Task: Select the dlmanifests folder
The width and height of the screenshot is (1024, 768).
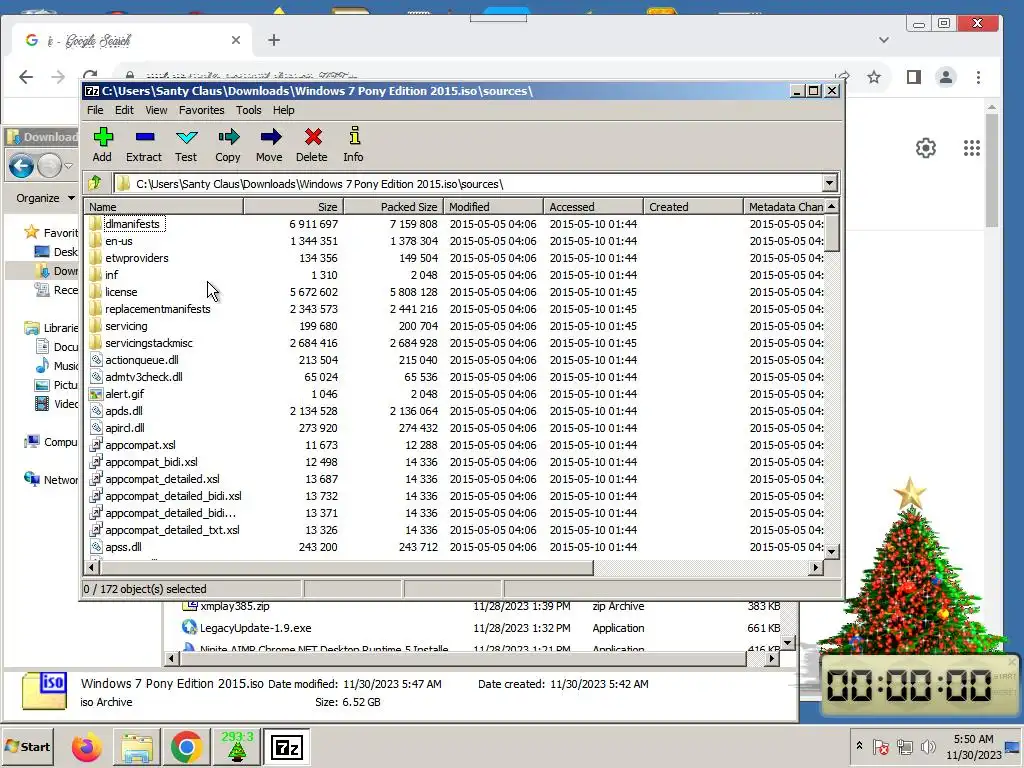Action: tap(133, 224)
